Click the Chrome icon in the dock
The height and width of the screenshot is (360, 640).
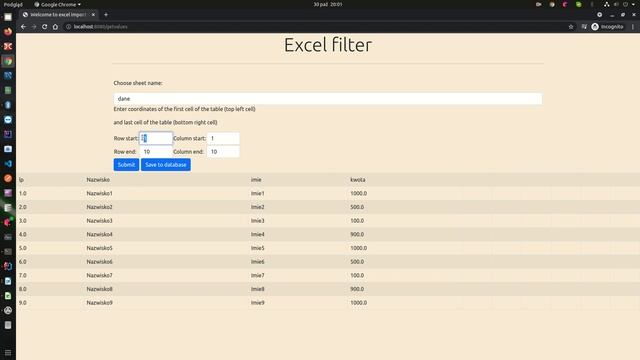(x=8, y=61)
